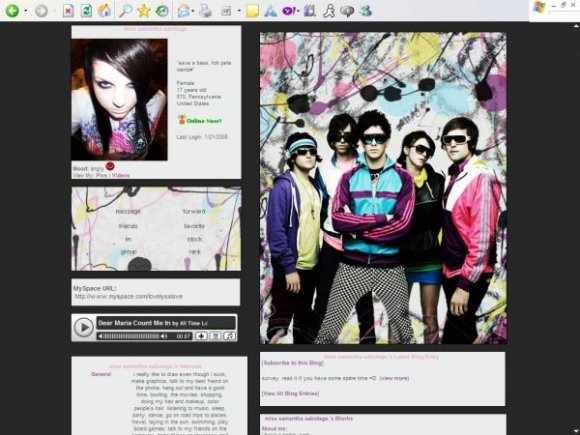Open History with the green clock icon

[x=162, y=10]
